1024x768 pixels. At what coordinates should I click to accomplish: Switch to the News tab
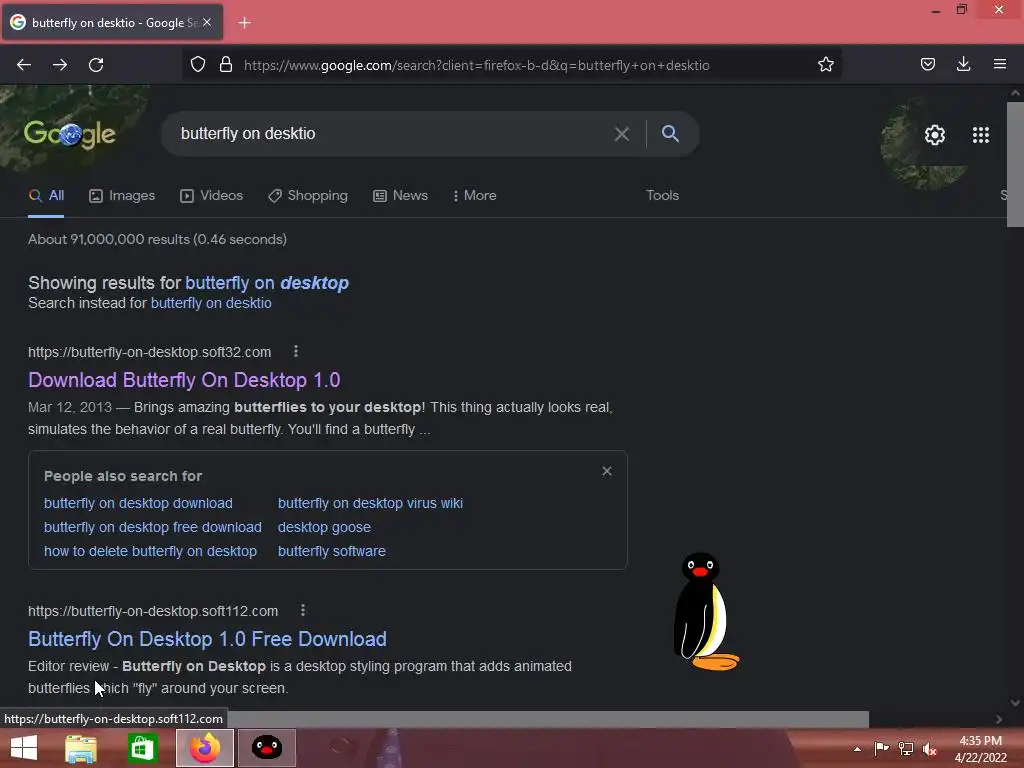click(400, 195)
